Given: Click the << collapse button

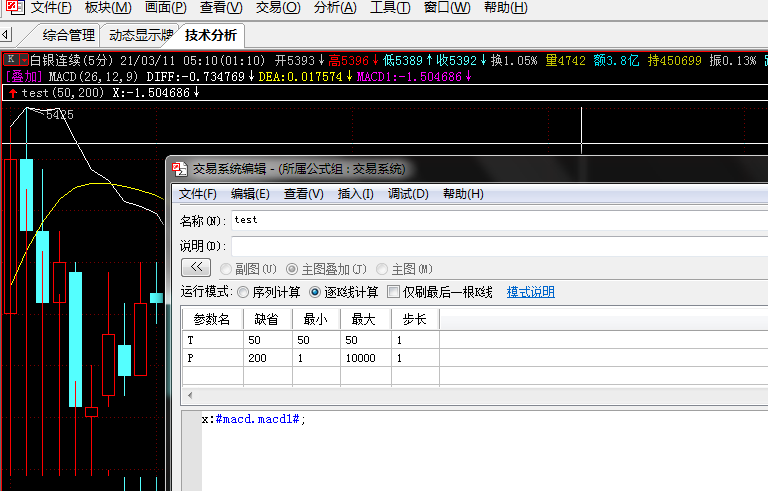Looking at the screenshot, I should (196, 268).
